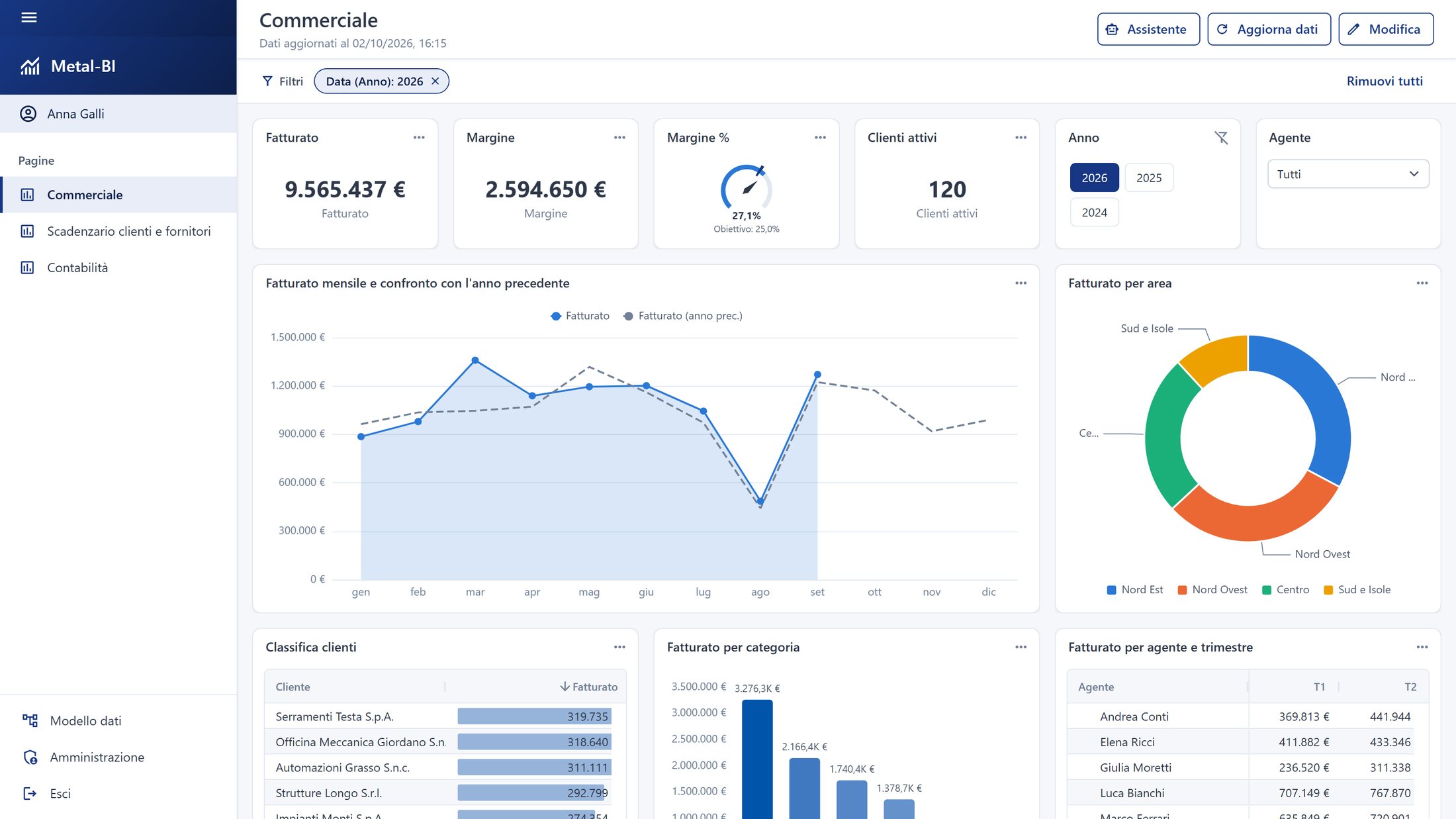
Task: Open Classifica clienti three-dot menu
Action: (x=619, y=648)
